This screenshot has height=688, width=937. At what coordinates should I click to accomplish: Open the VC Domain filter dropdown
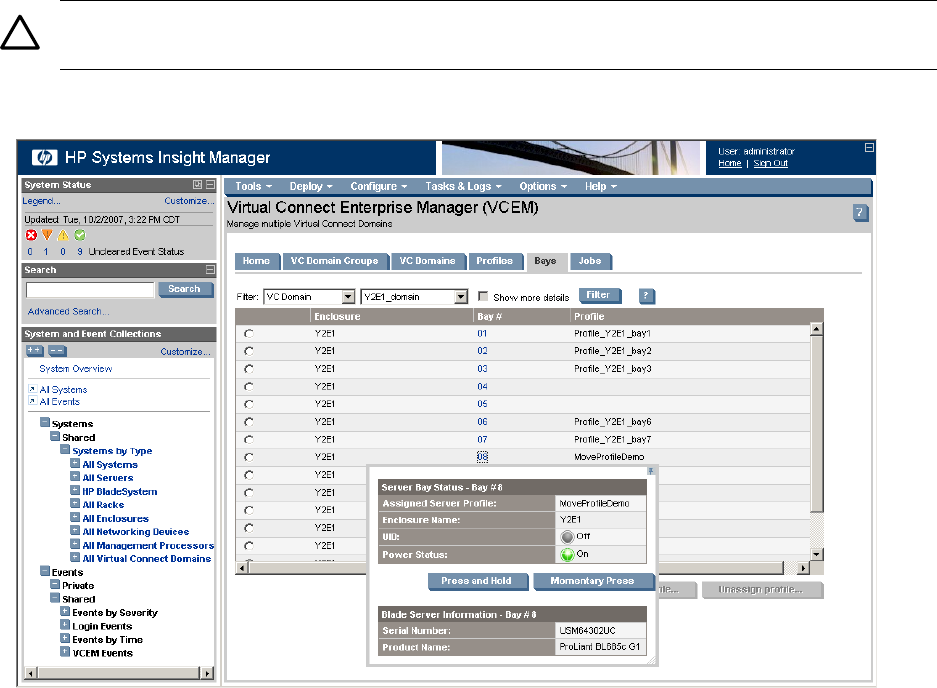pos(348,297)
